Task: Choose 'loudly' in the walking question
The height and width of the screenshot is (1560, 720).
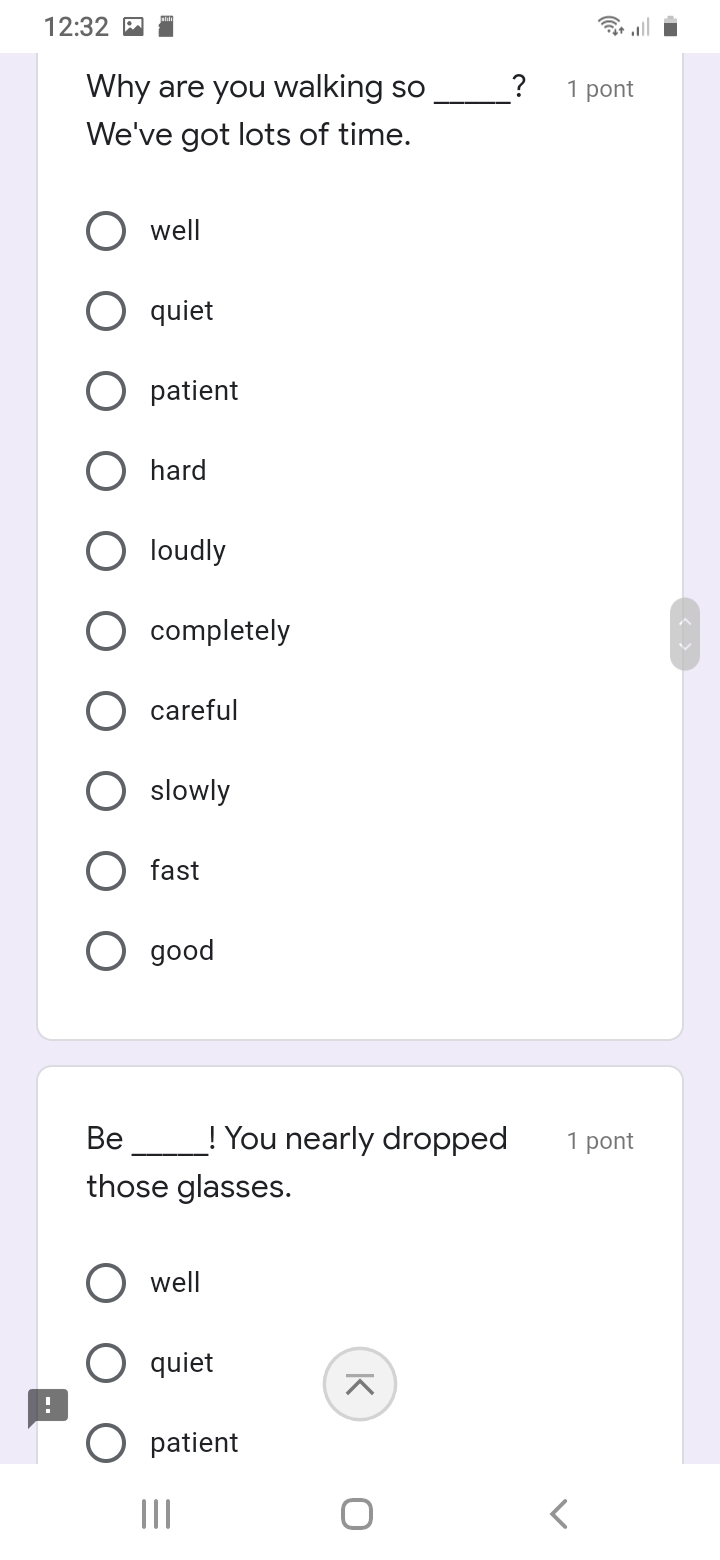Action: coord(106,551)
